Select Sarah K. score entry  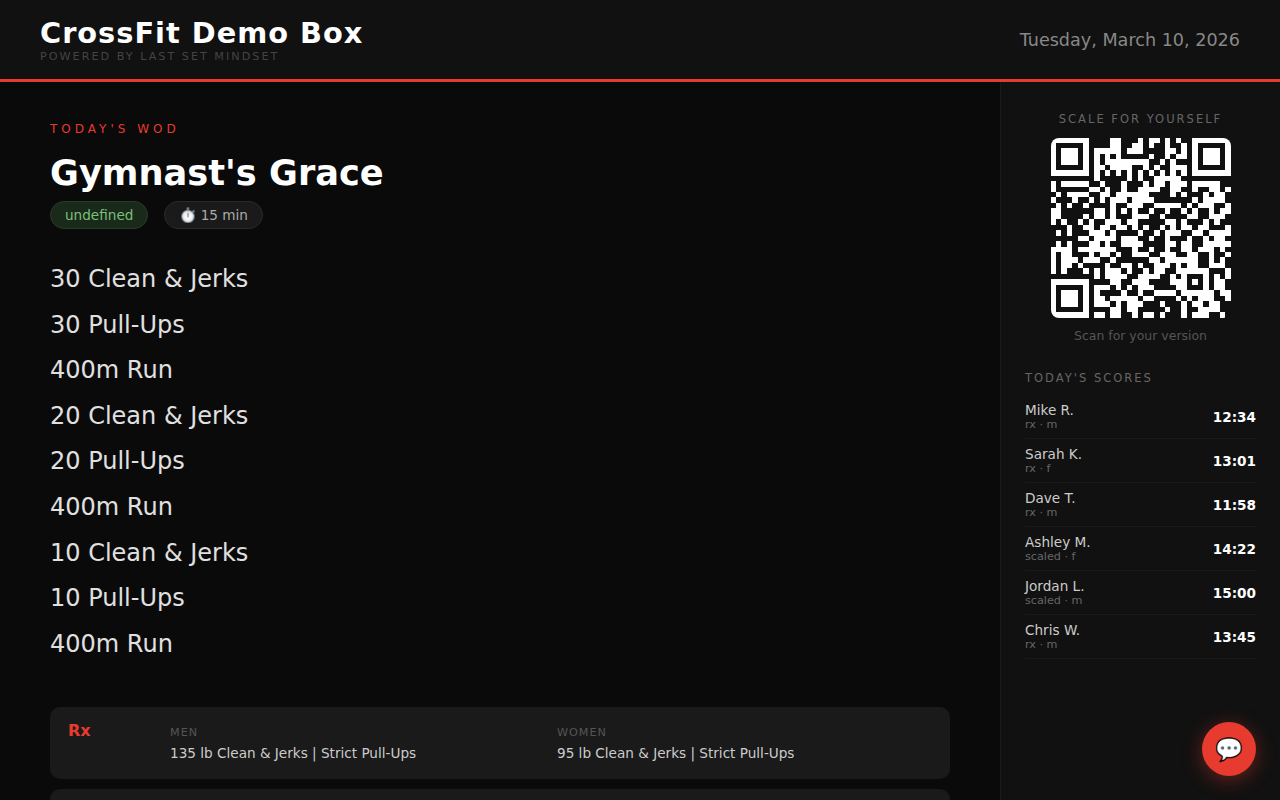pos(1140,461)
